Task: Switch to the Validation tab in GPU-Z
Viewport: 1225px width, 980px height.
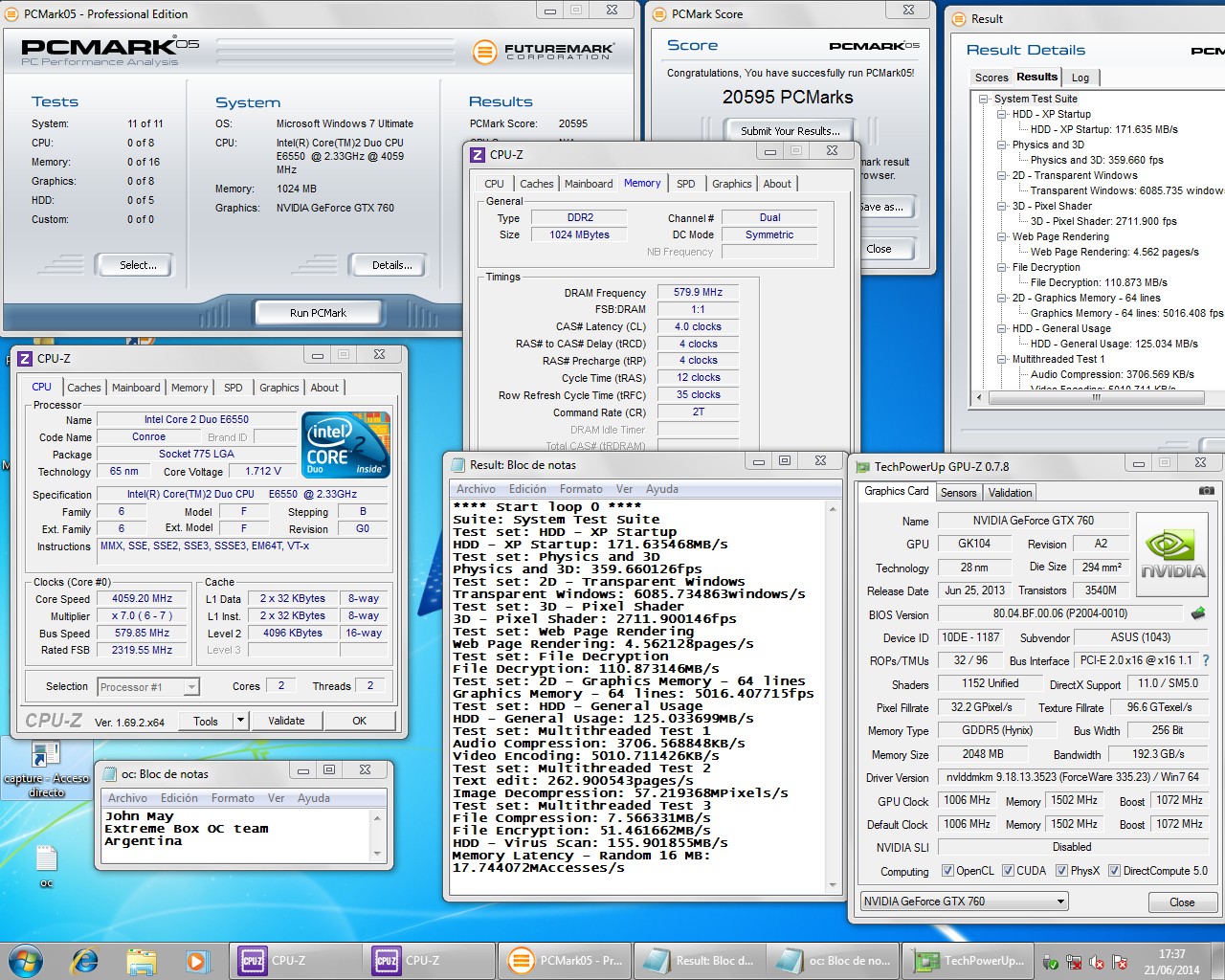Action: 1010,493
